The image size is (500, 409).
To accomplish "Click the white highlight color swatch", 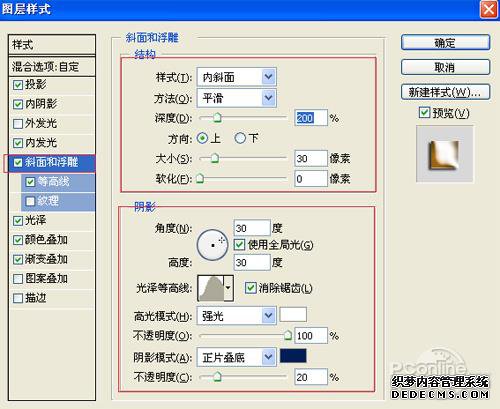I will [293, 314].
